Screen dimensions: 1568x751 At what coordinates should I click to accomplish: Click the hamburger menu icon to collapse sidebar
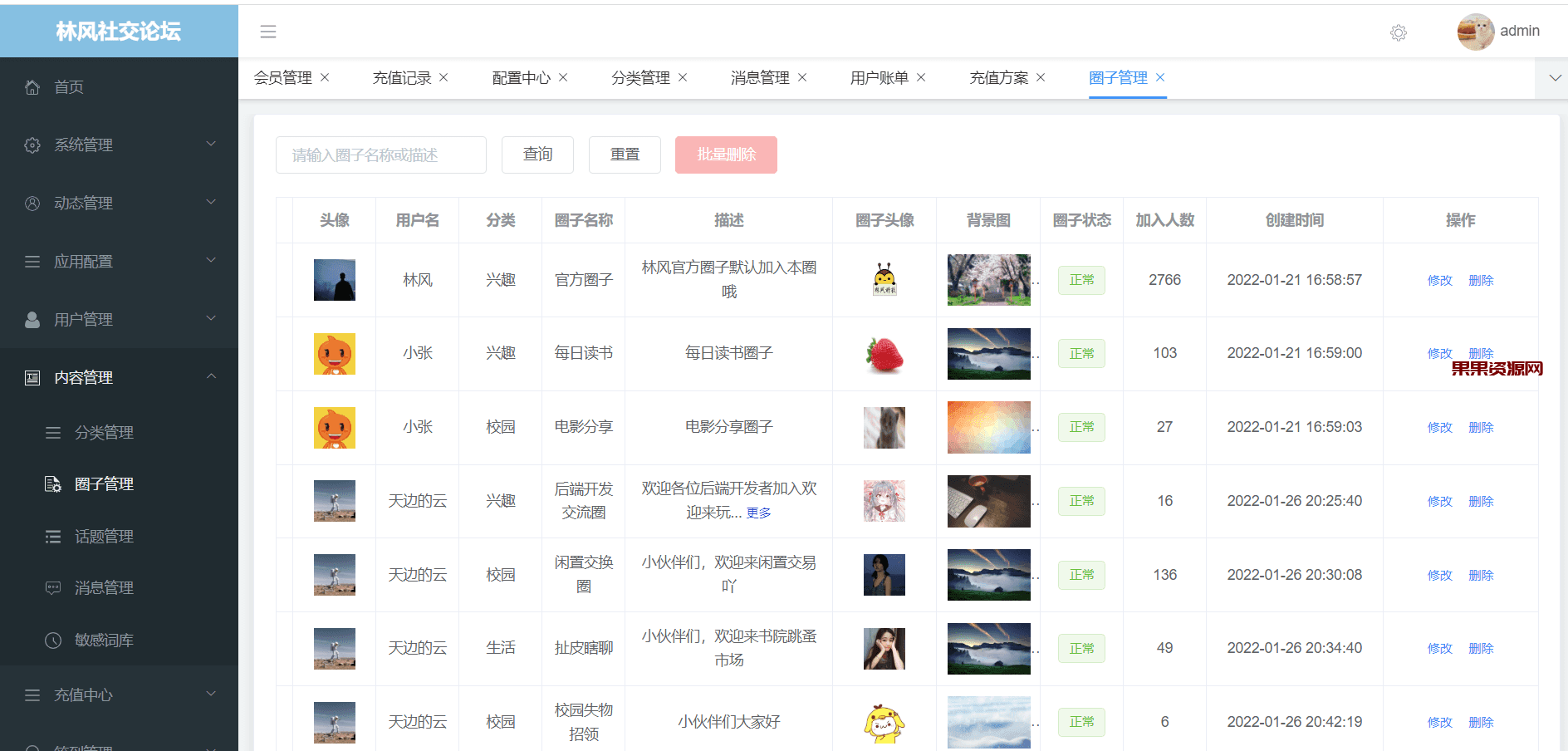pyautogui.click(x=267, y=31)
